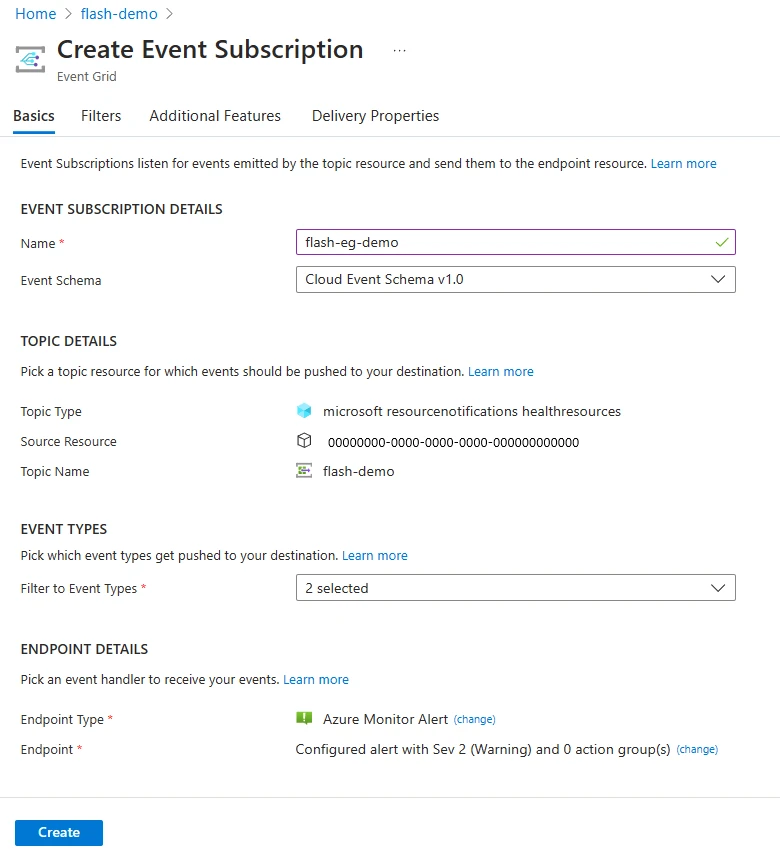This screenshot has height=858, width=780.
Task: Open the ellipsis menu next to the title
Action: (x=399, y=48)
